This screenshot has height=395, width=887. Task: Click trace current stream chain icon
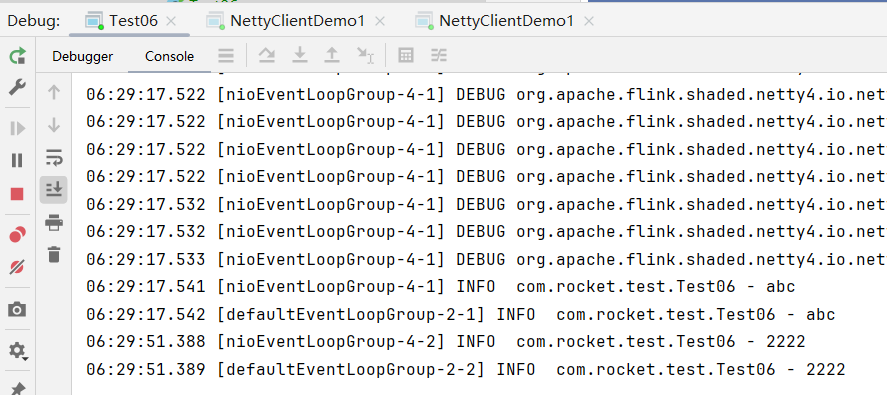(x=439, y=55)
